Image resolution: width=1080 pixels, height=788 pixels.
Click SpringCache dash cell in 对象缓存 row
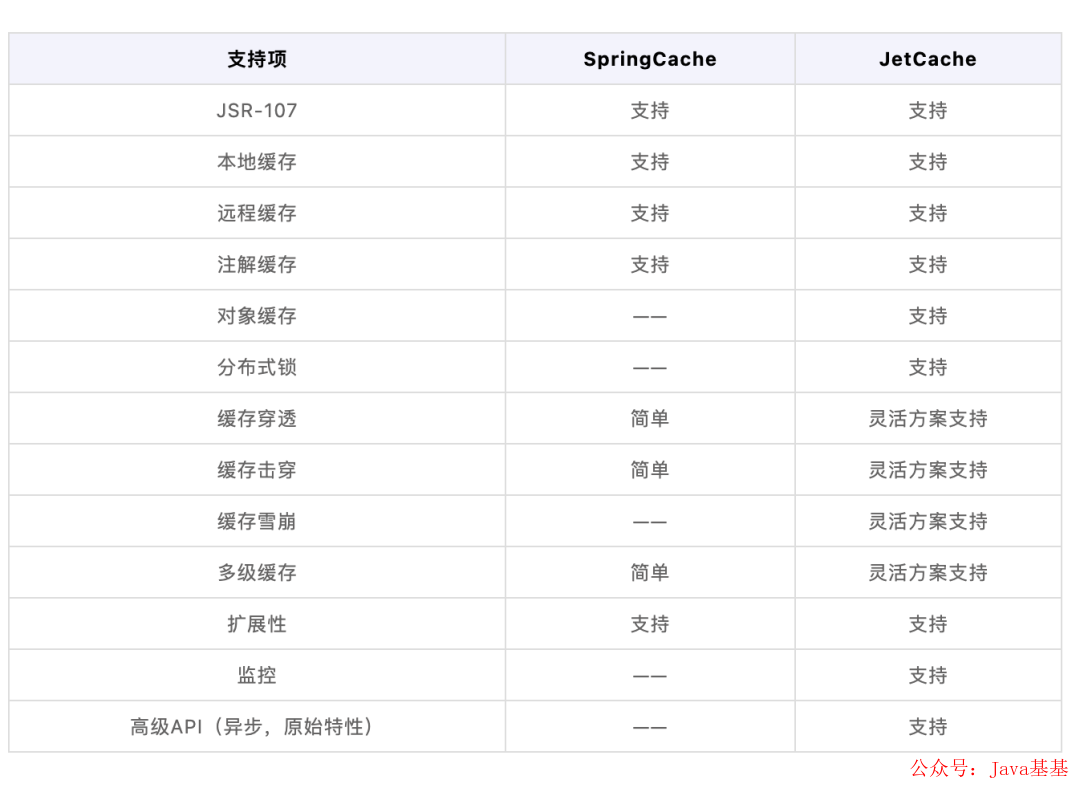click(650, 317)
